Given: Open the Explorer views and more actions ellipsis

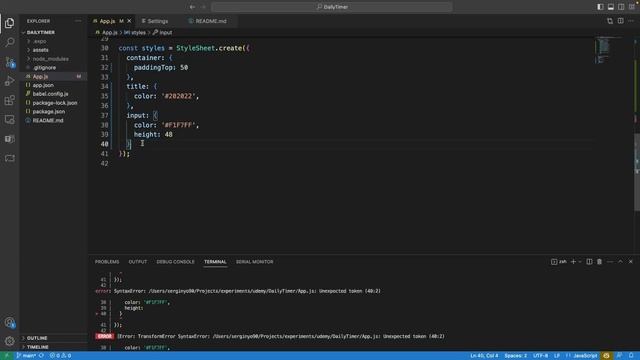Looking at the screenshot, I should pyautogui.click(x=78, y=21).
